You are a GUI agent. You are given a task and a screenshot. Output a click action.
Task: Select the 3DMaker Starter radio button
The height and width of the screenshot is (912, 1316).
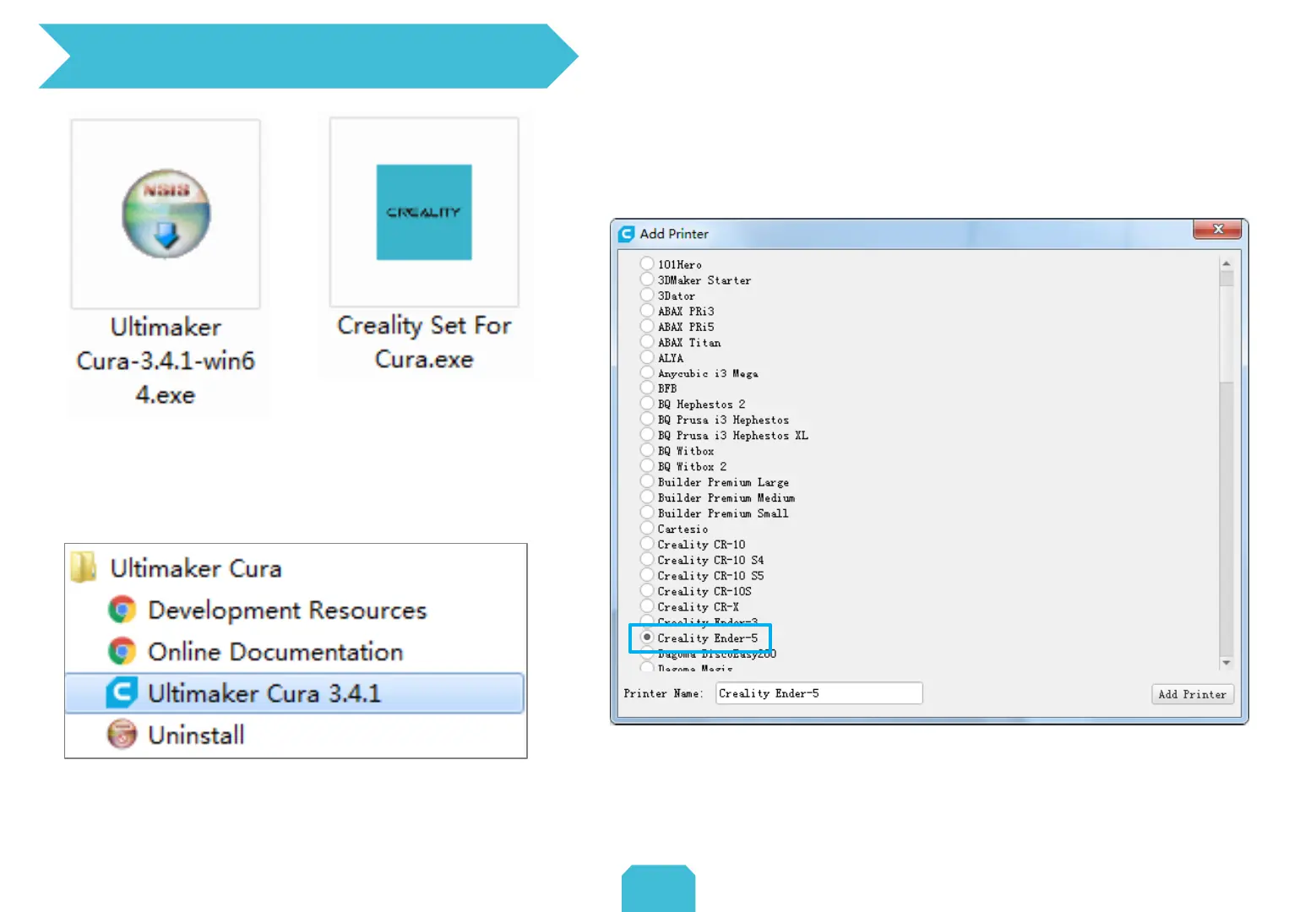[647, 280]
